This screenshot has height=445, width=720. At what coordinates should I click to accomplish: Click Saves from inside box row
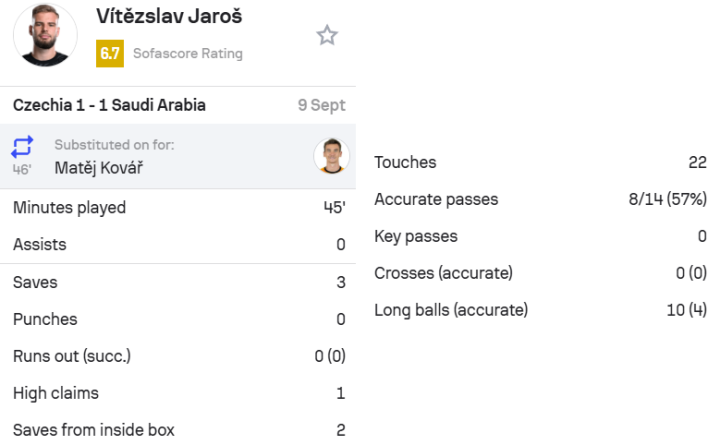tap(178, 430)
